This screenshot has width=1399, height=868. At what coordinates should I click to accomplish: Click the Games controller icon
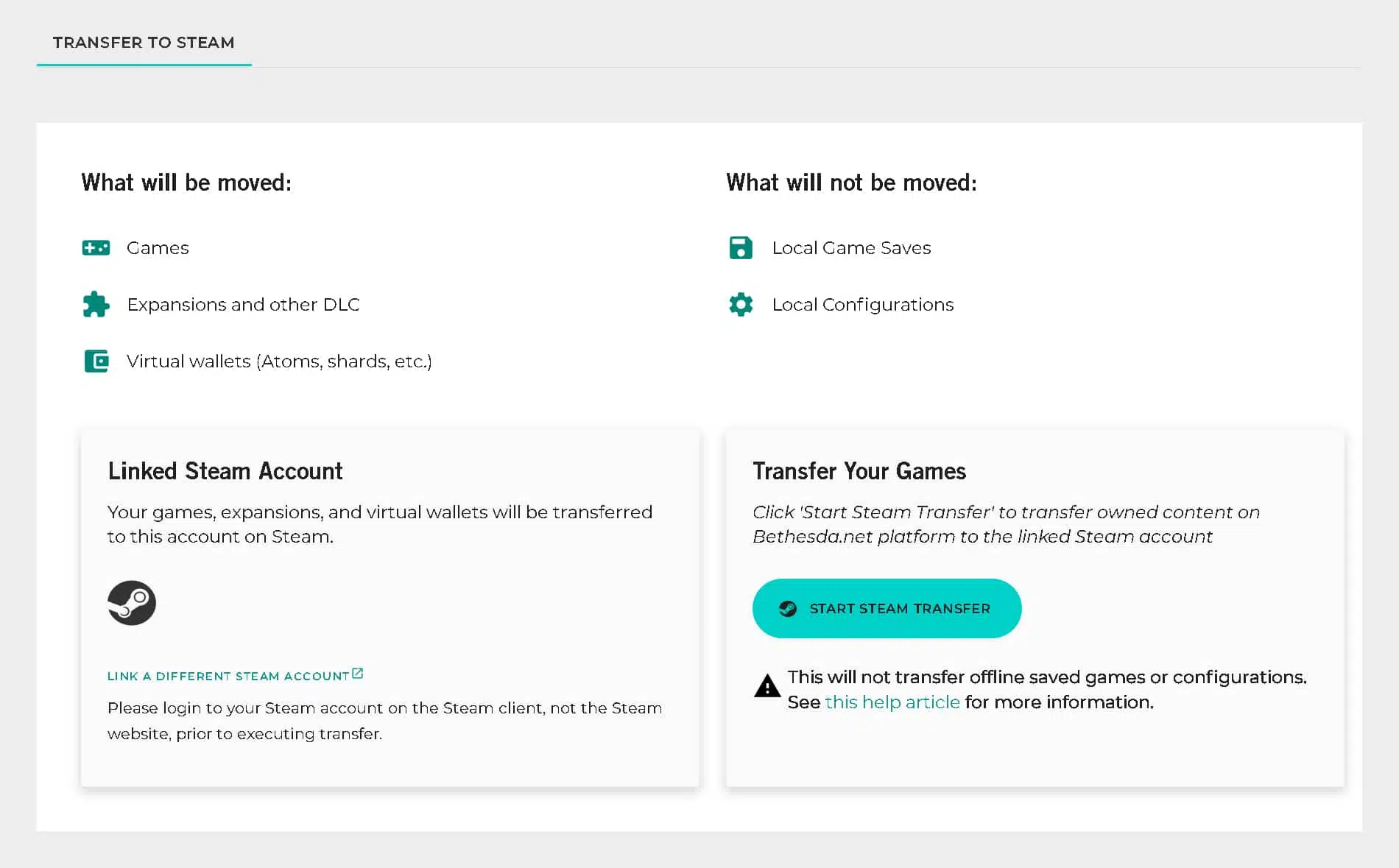(96, 248)
